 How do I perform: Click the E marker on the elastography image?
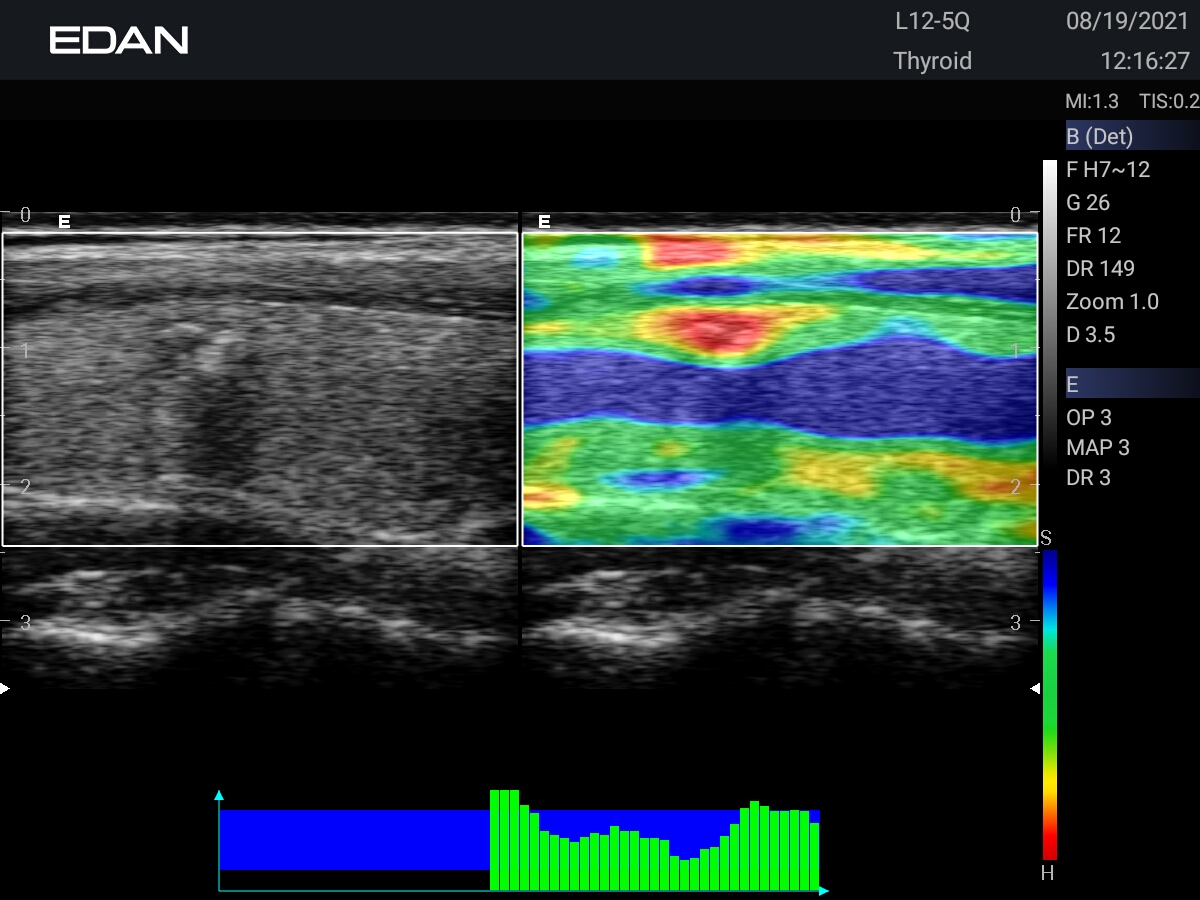click(x=545, y=222)
